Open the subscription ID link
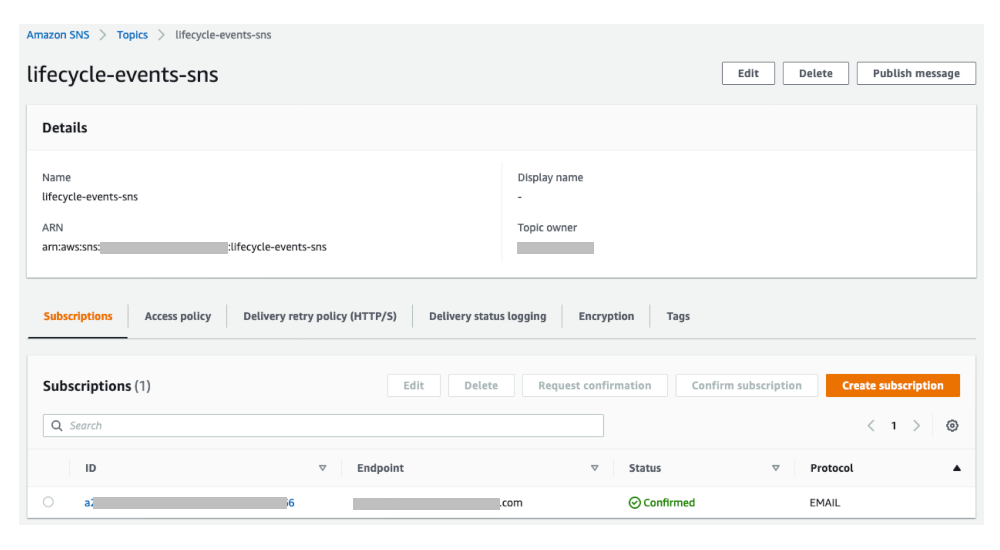Screen dimensions: 1000x550 189,503
